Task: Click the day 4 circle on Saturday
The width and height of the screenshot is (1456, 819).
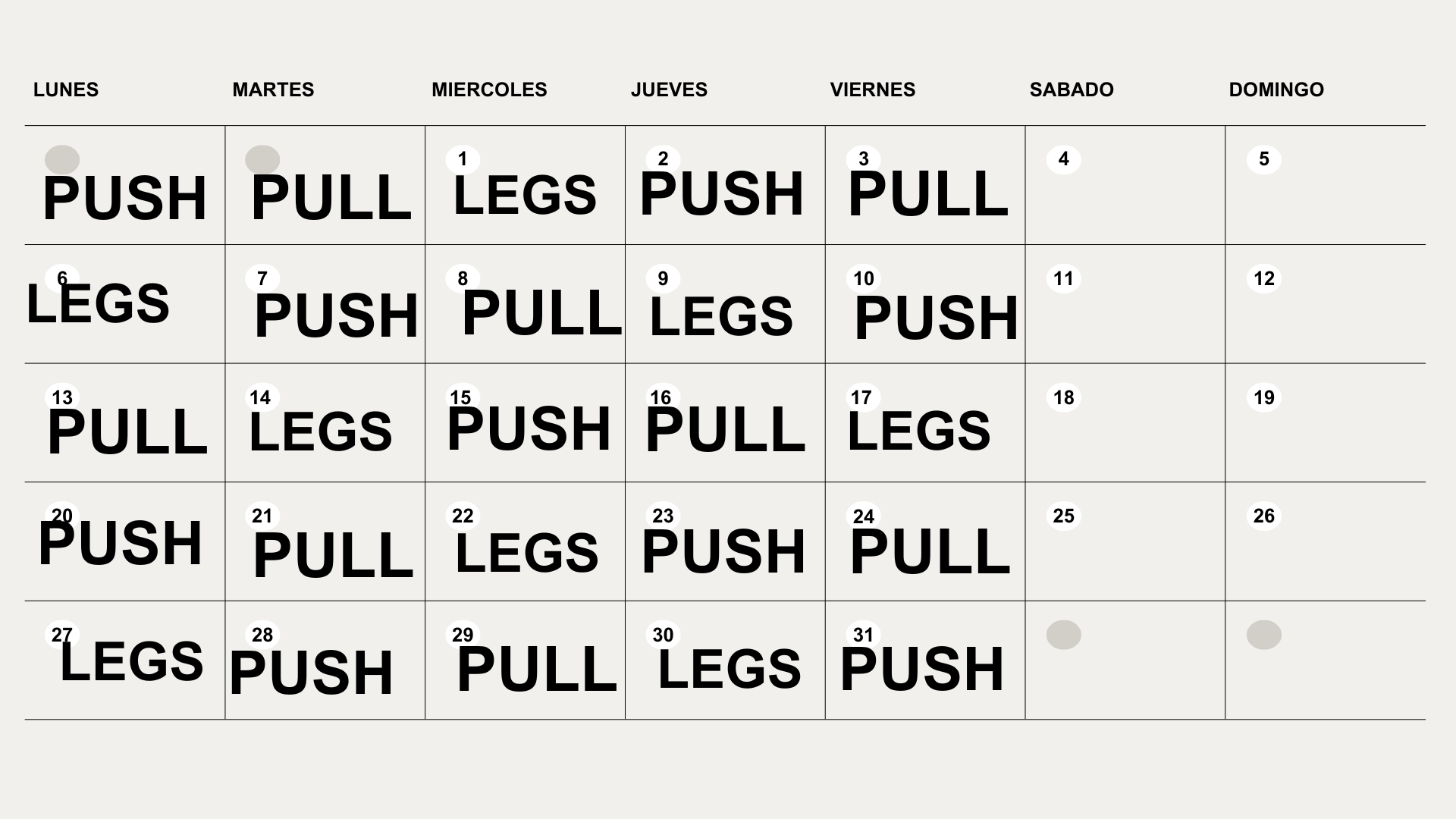Action: pos(1064,159)
